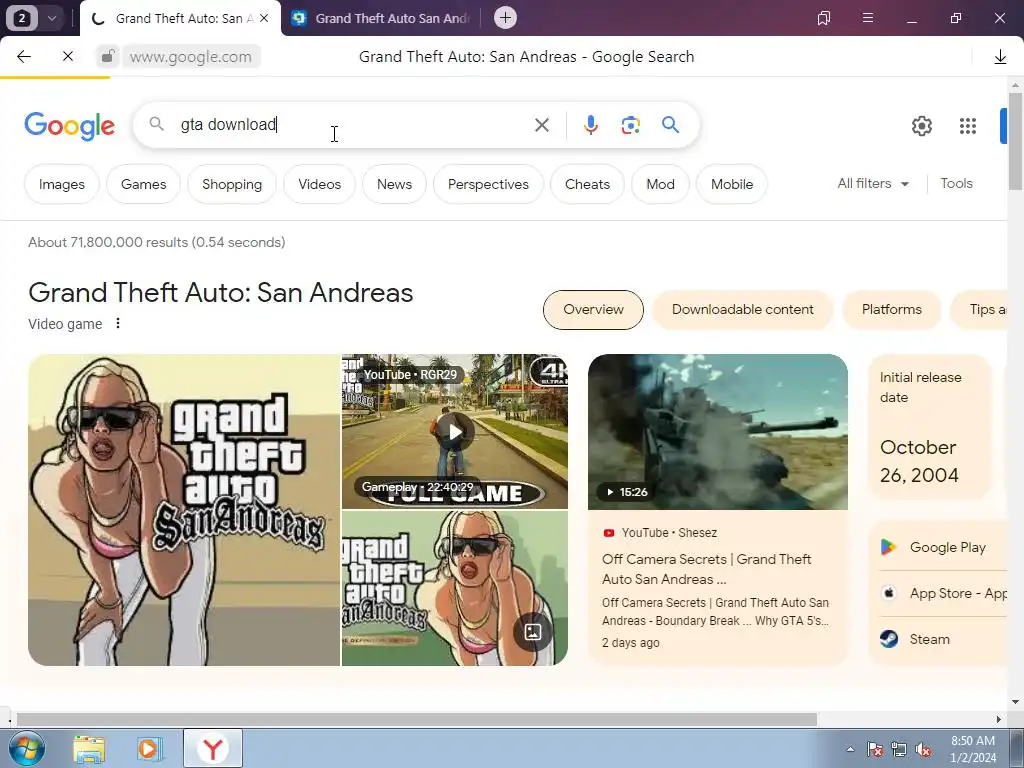1024x768 pixels.
Task: Select the Cheats filter chip
Action: [587, 184]
